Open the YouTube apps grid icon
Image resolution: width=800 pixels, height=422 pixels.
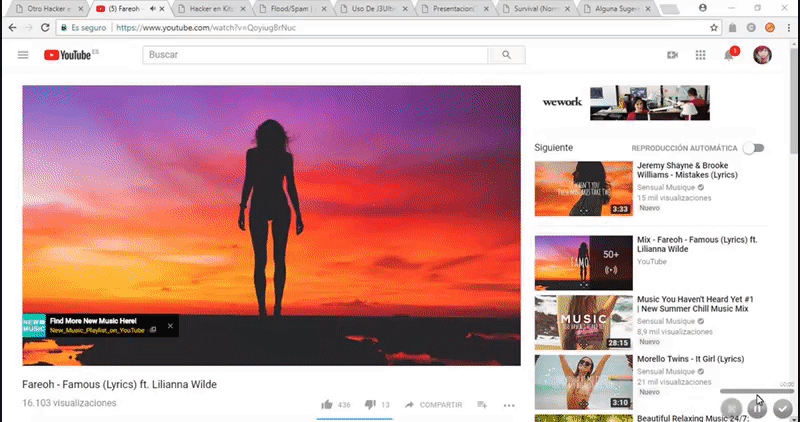tap(700, 55)
